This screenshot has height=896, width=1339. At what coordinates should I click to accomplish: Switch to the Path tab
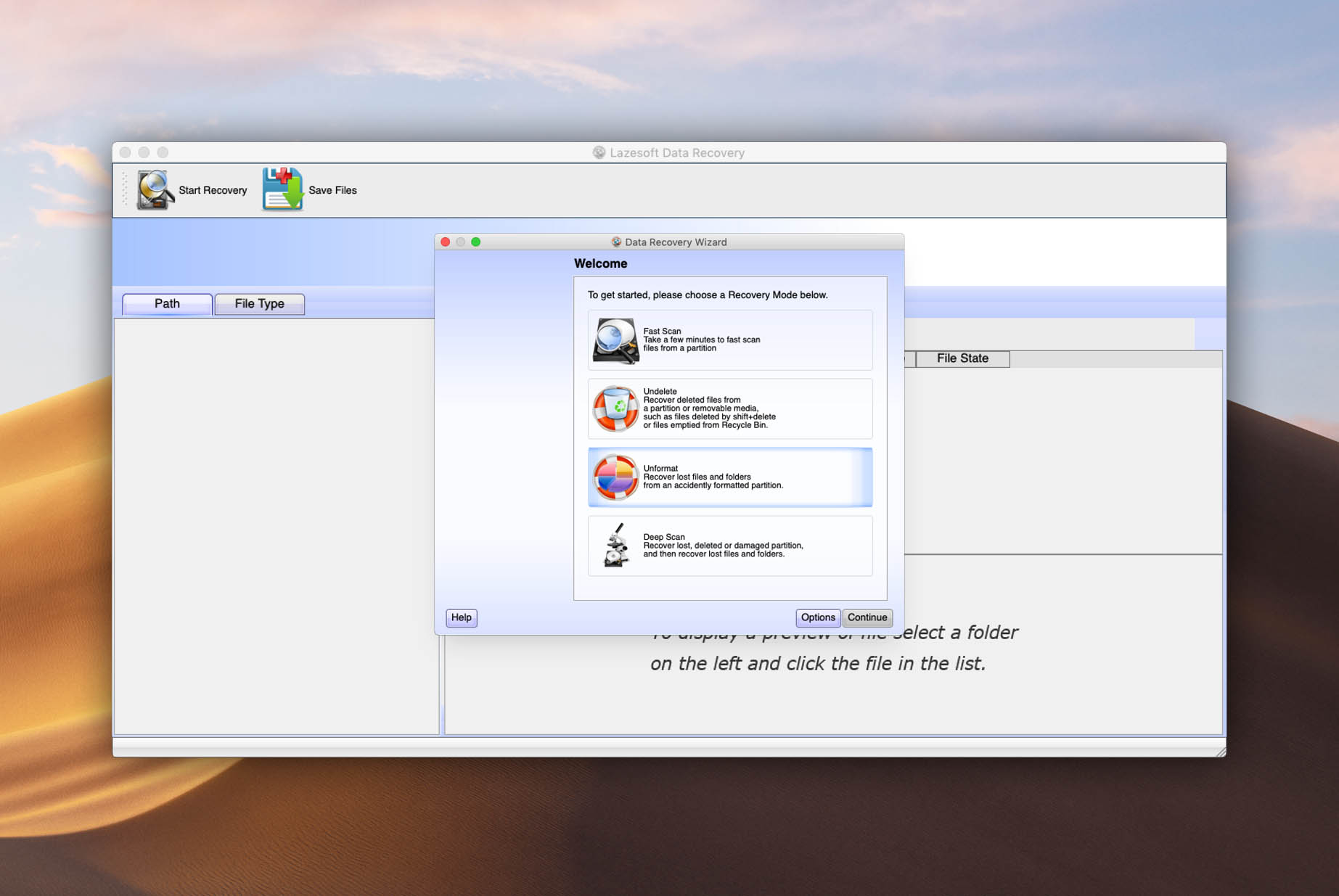167,304
